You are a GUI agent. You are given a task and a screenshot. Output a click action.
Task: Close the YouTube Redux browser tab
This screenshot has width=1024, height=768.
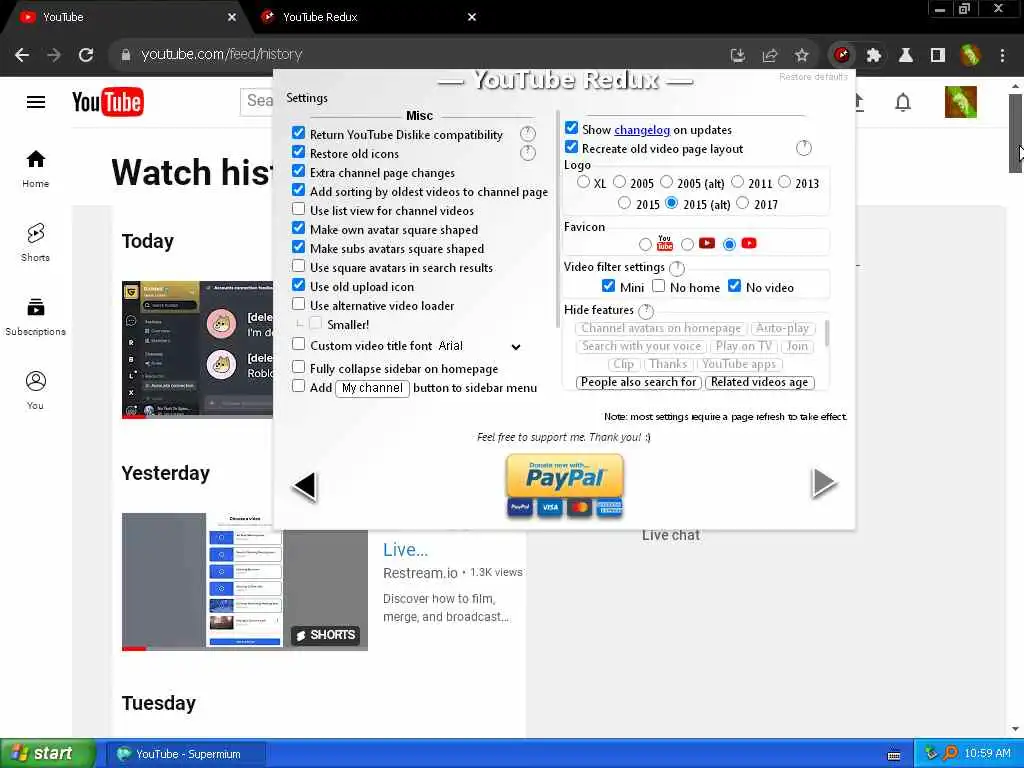pos(472,17)
